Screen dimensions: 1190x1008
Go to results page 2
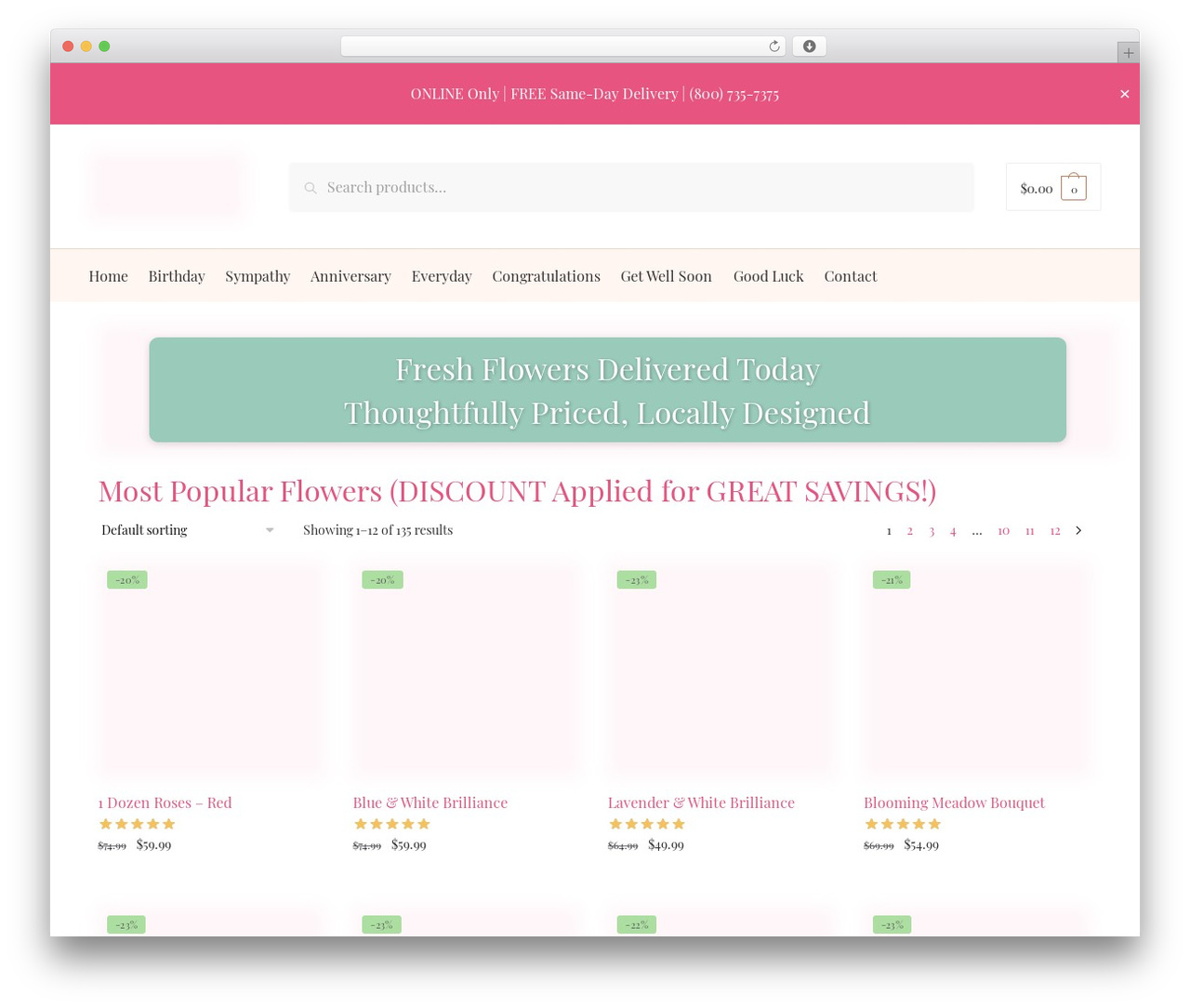point(909,530)
